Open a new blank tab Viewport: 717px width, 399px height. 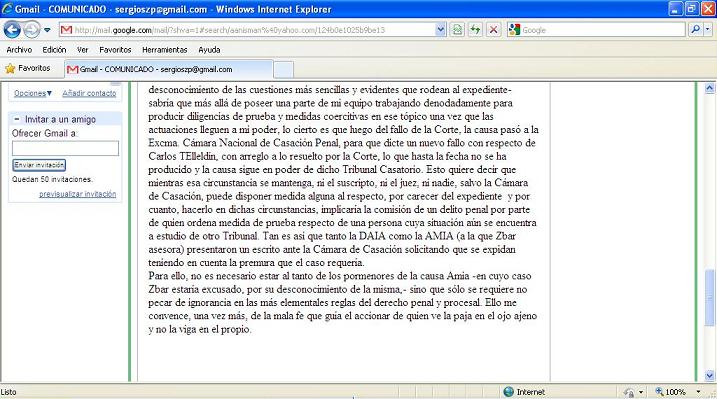click(x=284, y=69)
